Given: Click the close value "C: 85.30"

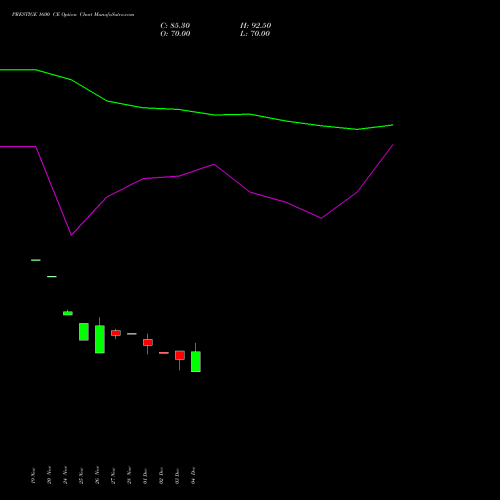Looking at the screenshot, I should tap(175, 26).
